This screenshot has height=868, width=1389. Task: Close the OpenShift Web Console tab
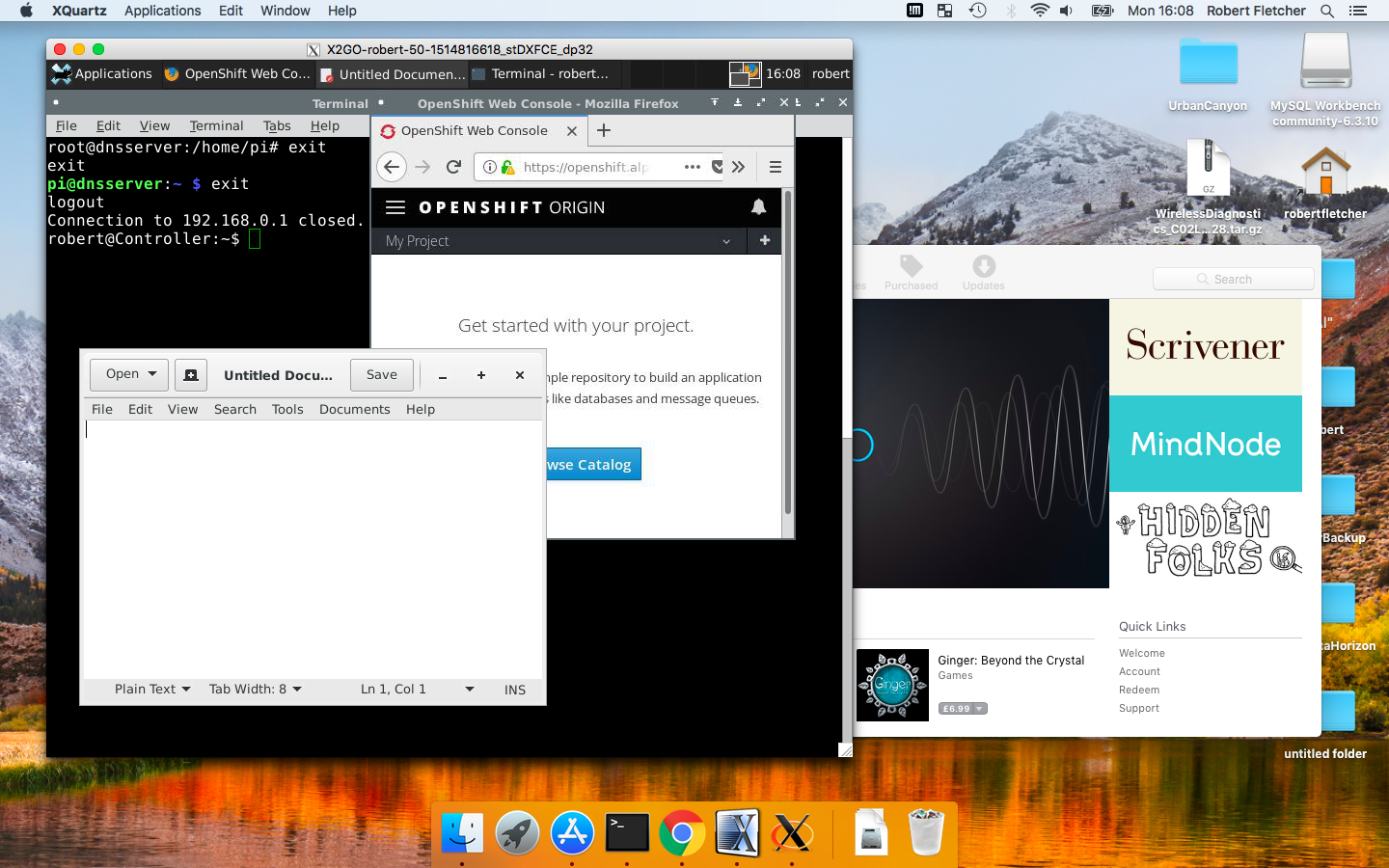point(572,130)
